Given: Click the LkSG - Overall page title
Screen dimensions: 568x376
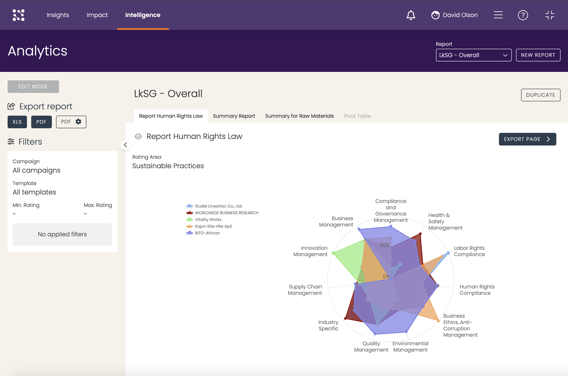Looking at the screenshot, I should coord(168,94).
